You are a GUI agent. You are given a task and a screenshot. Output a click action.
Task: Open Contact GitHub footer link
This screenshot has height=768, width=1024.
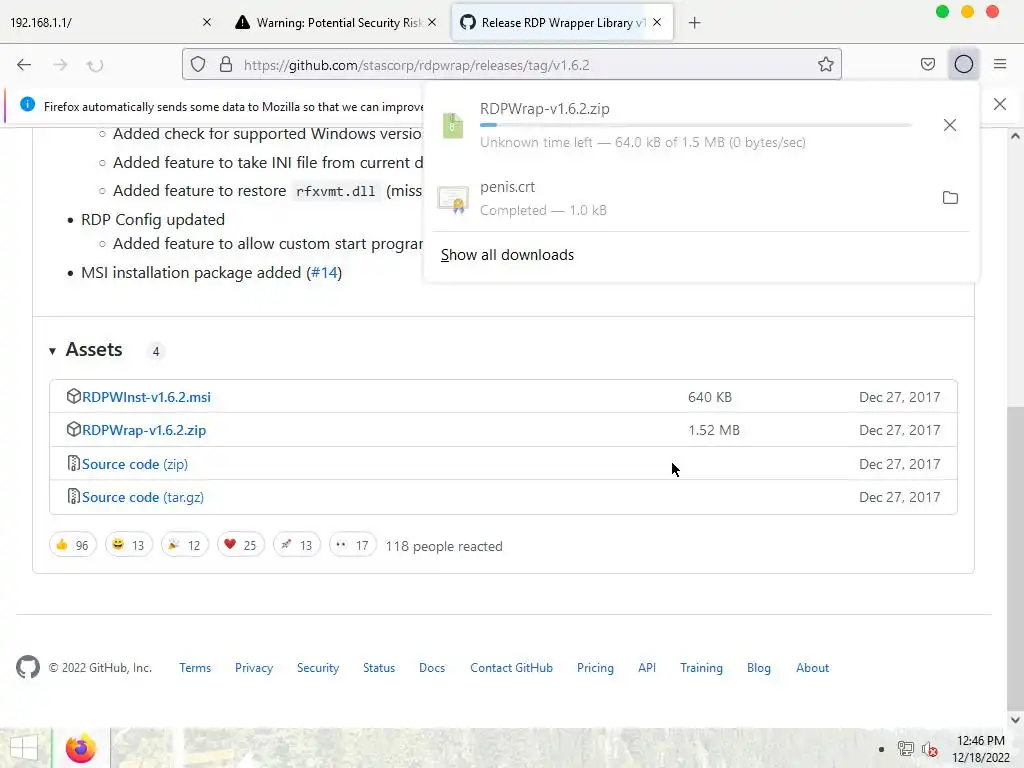pyautogui.click(x=511, y=667)
